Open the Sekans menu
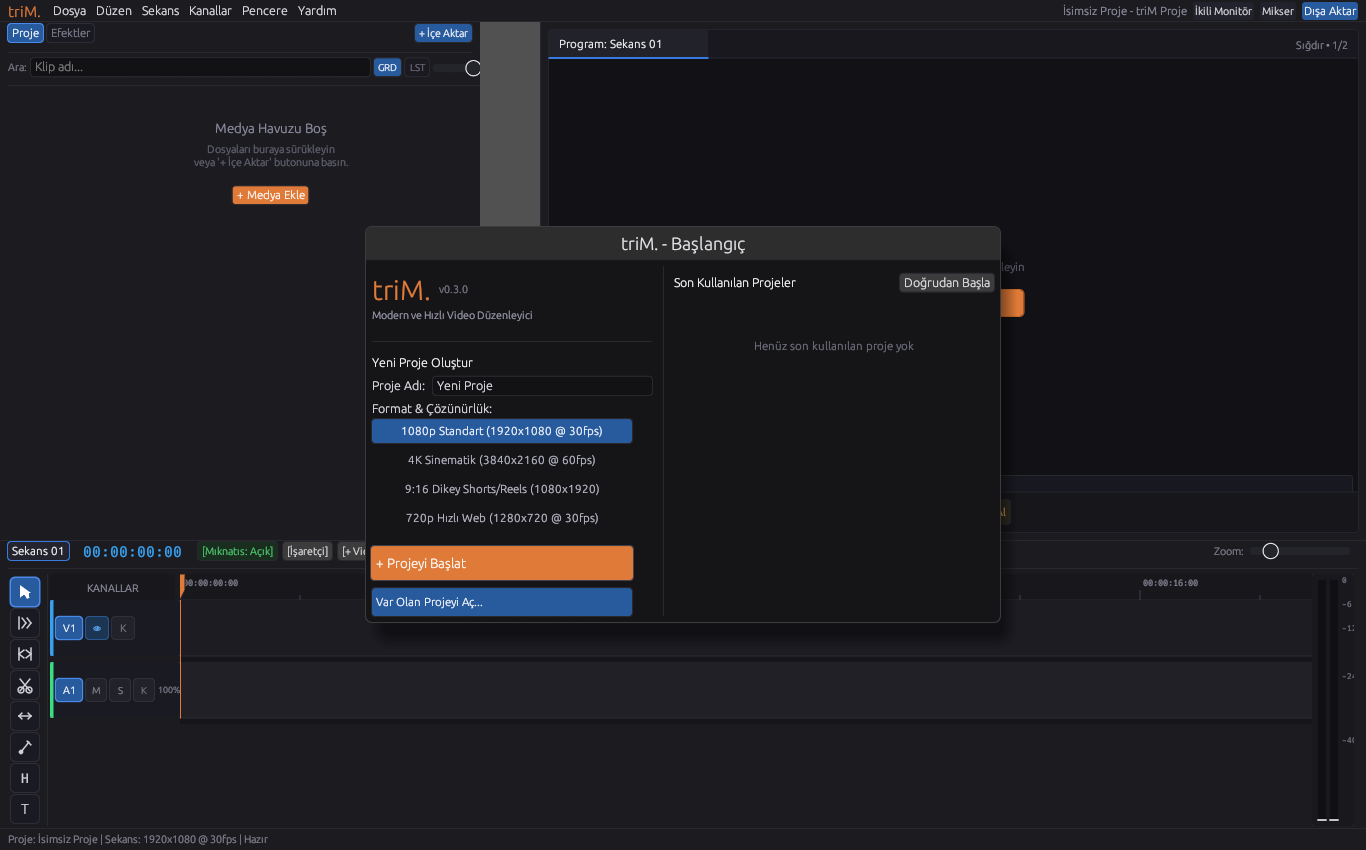The width and height of the screenshot is (1366, 850). [160, 11]
